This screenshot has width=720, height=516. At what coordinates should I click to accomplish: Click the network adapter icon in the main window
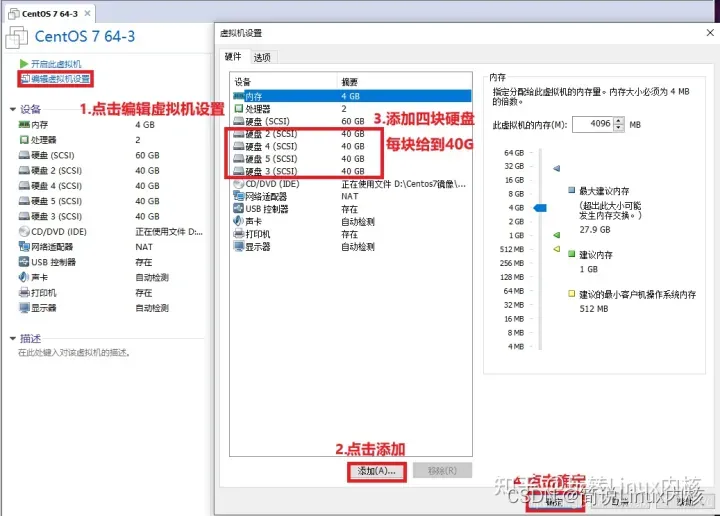(24, 247)
